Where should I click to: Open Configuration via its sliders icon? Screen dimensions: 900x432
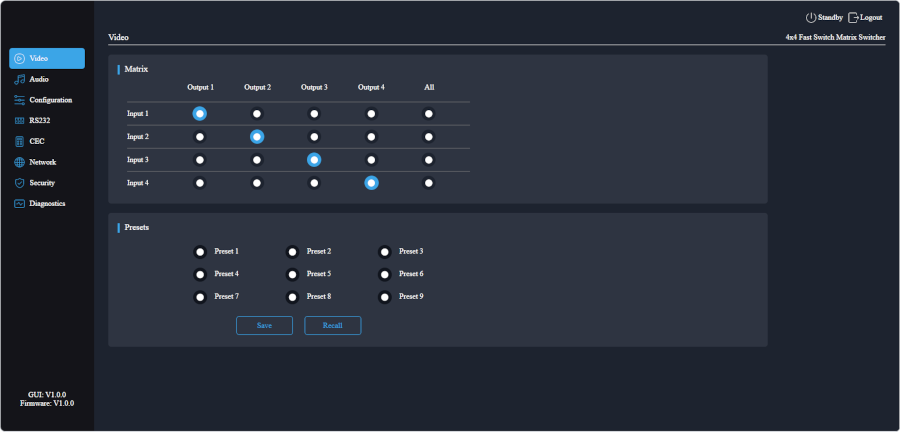(x=19, y=100)
